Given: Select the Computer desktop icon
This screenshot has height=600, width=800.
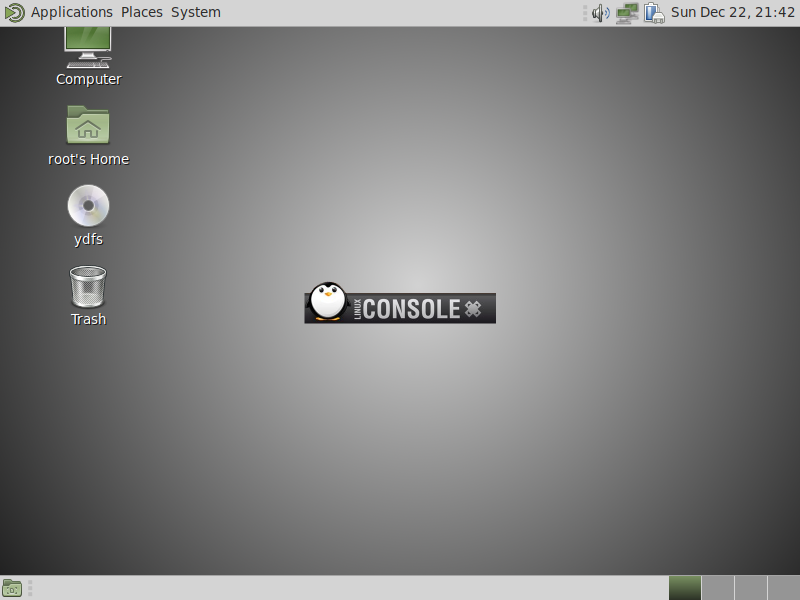Looking at the screenshot, I should click(x=88, y=47).
